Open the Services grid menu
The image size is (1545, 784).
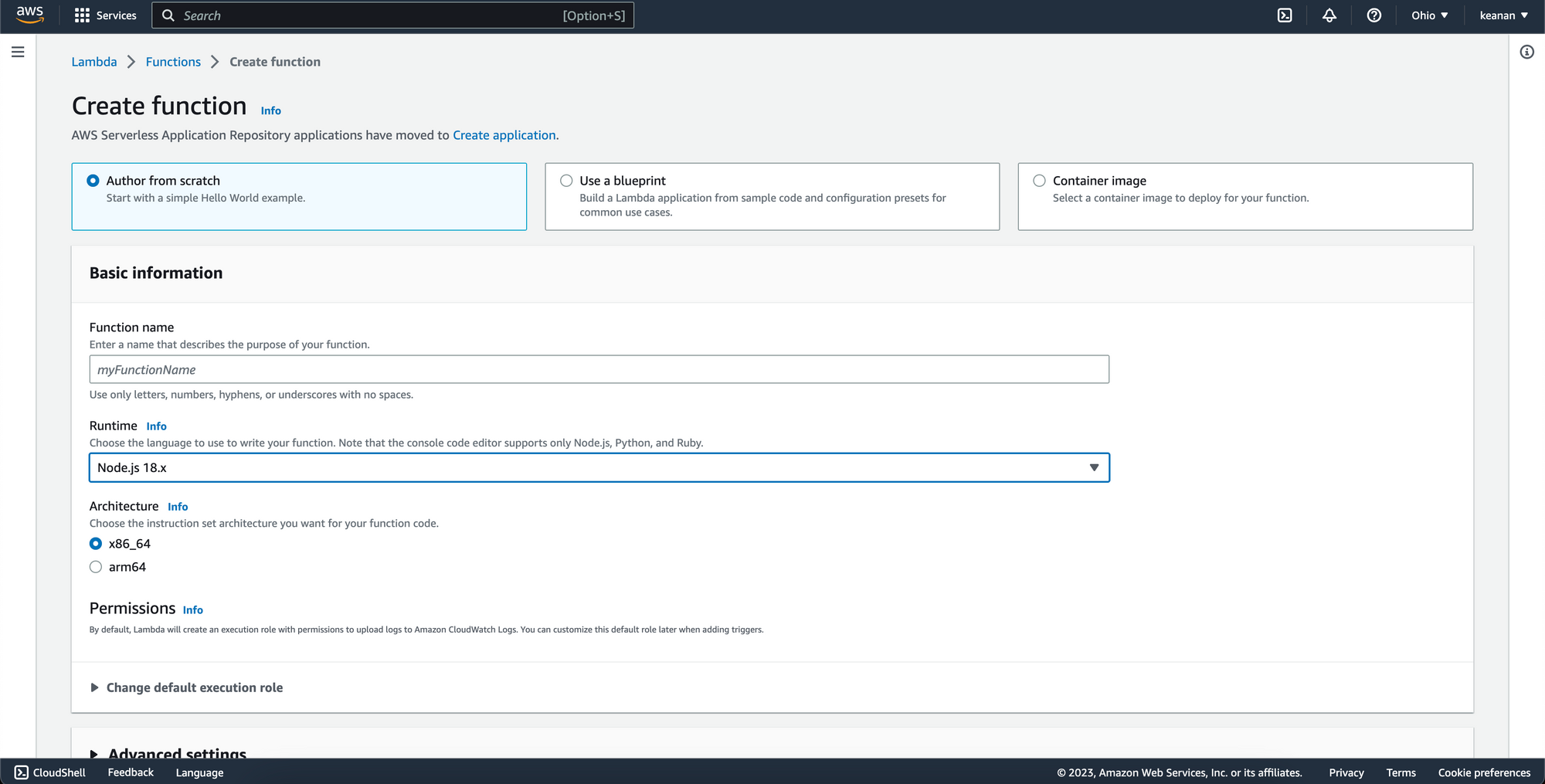click(105, 15)
